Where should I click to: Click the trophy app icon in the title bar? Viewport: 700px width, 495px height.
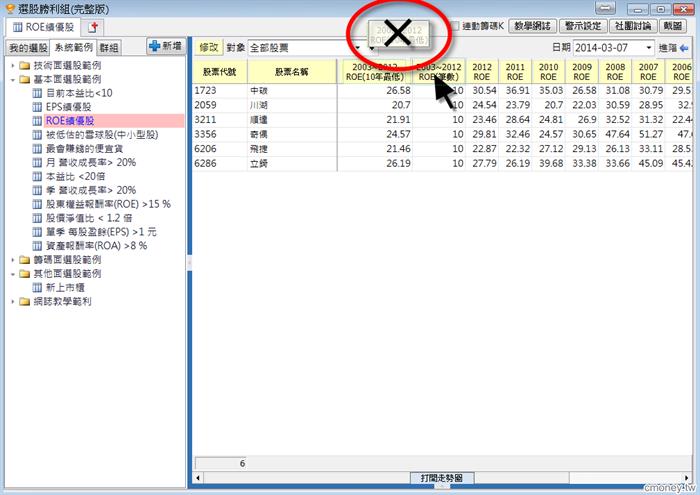click(10, 8)
